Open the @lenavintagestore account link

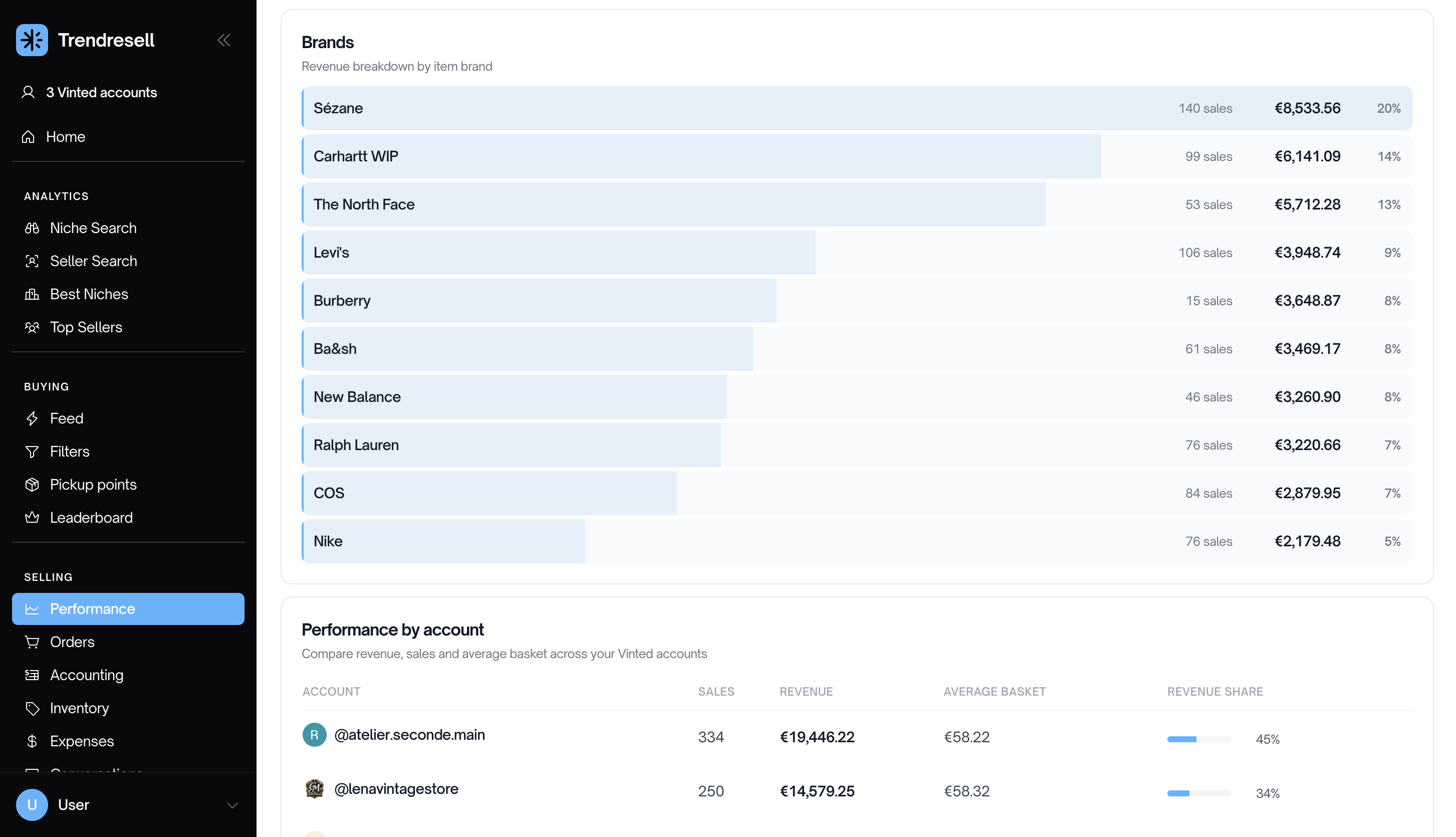pyautogui.click(x=396, y=789)
